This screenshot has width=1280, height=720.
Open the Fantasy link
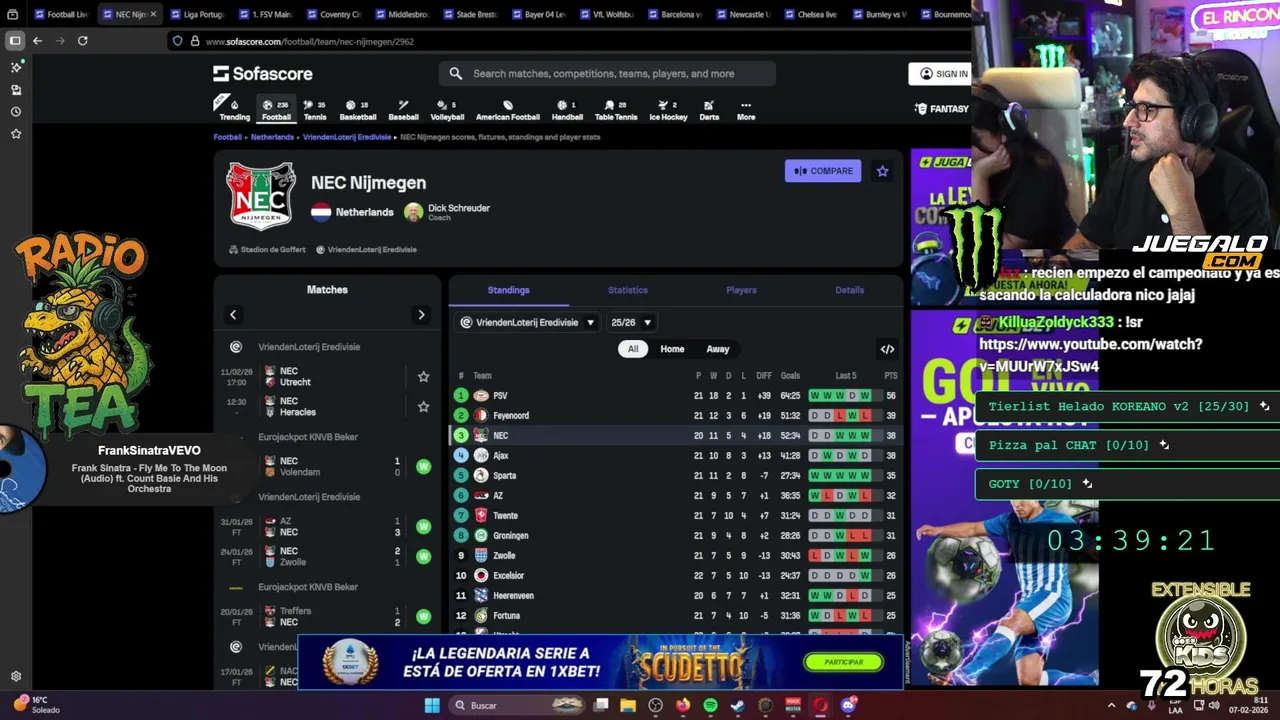[942, 108]
